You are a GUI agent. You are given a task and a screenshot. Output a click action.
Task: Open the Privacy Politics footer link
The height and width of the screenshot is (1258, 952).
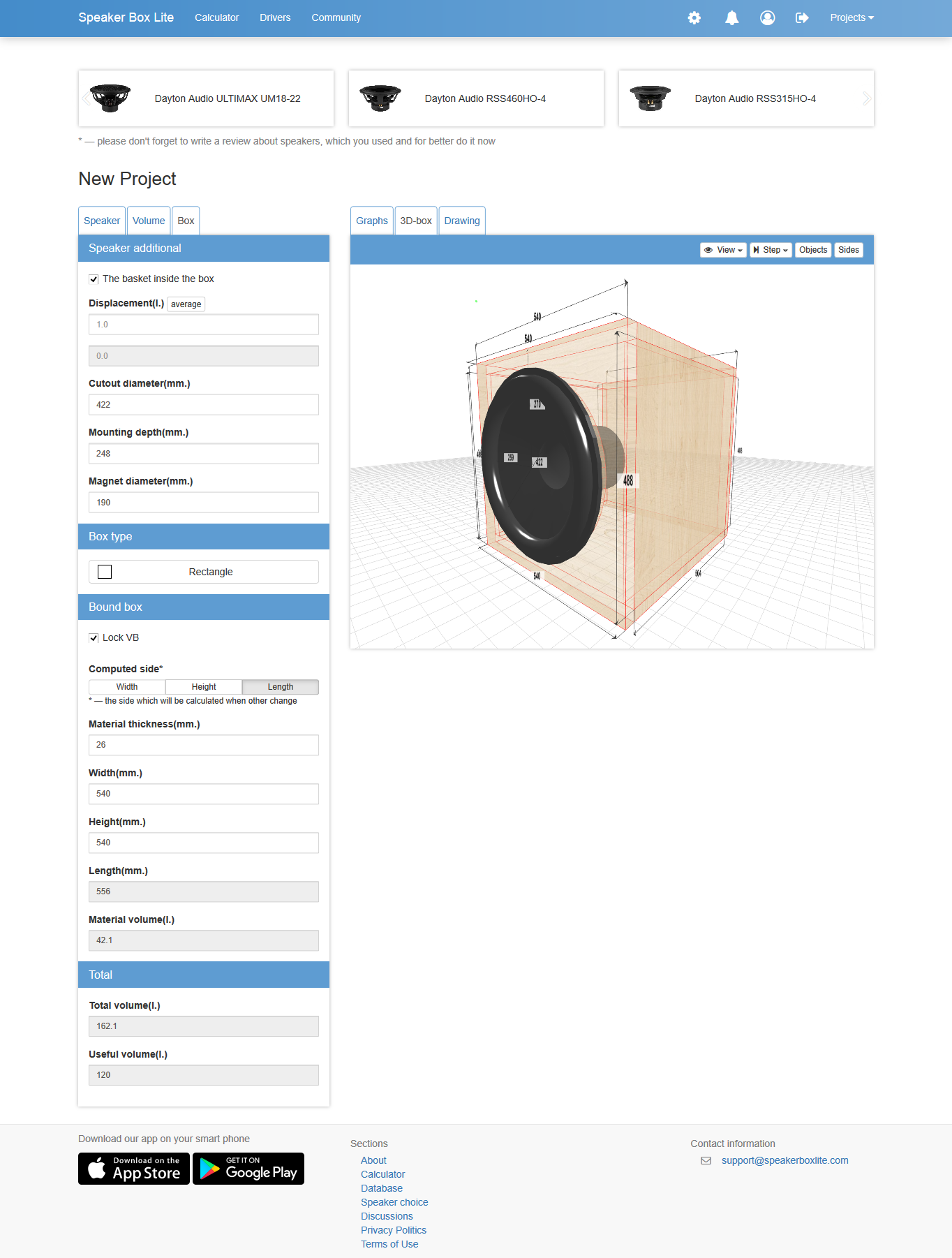[x=394, y=1230]
